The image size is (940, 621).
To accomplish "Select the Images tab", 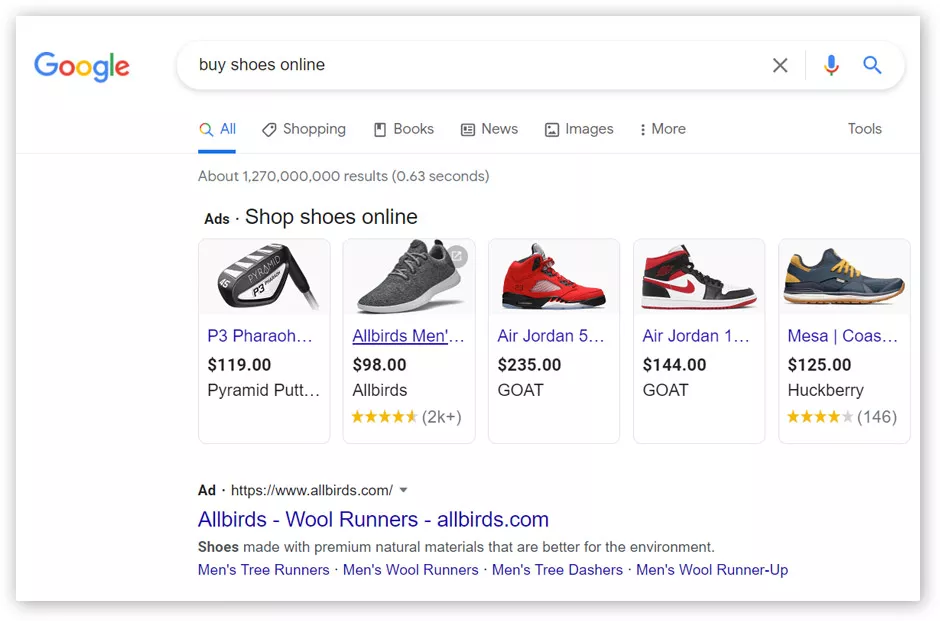I will pyautogui.click(x=579, y=129).
